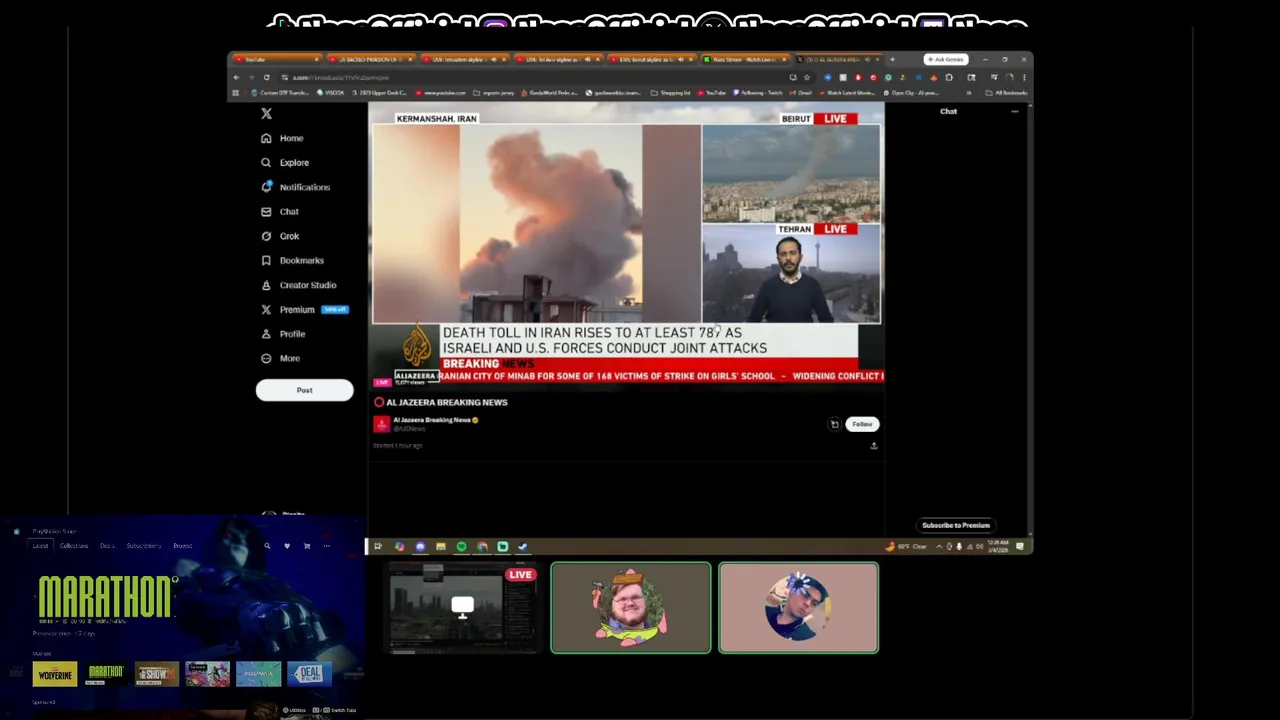This screenshot has height=720, width=1280.
Task: Select the Browse tab in PlayStation Store
Action: (x=182, y=546)
